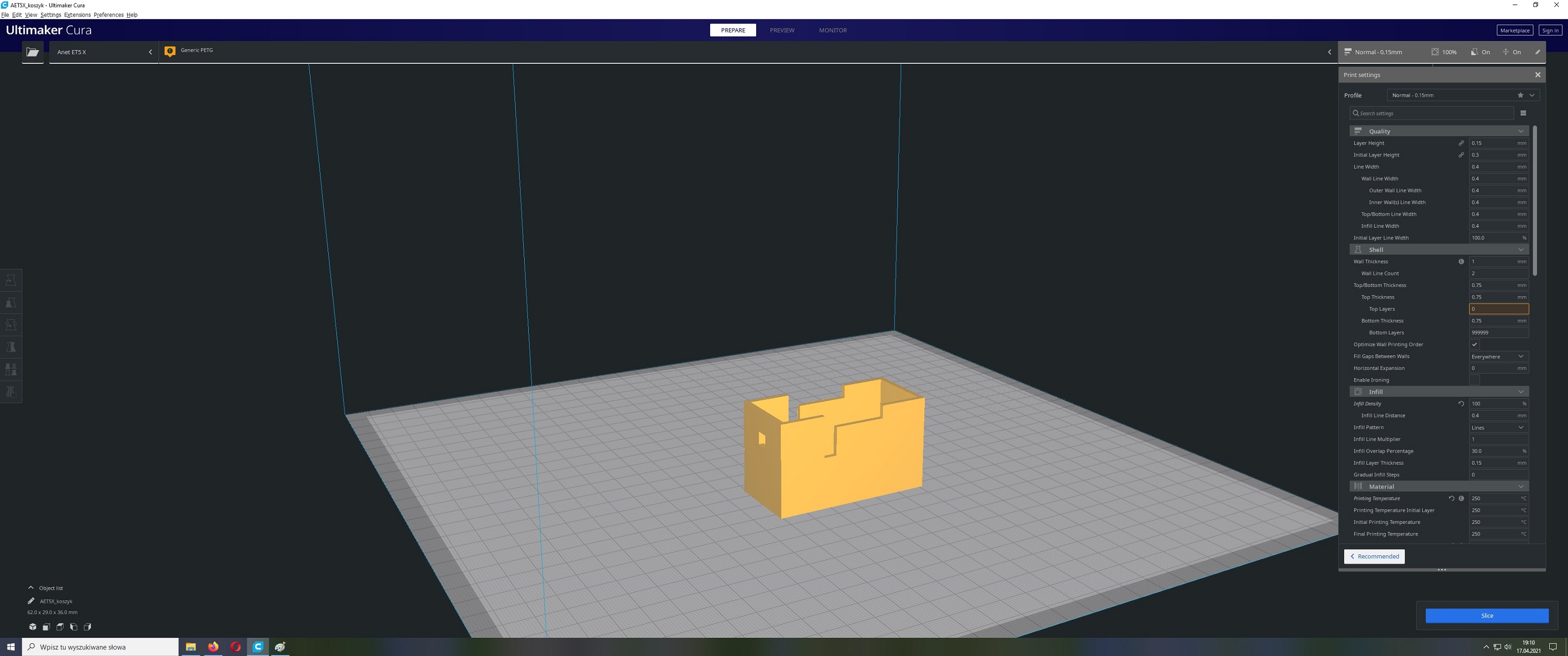Select the Move tool in left toolbar
Viewport: 1568px width, 656px height.
coord(11,280)
